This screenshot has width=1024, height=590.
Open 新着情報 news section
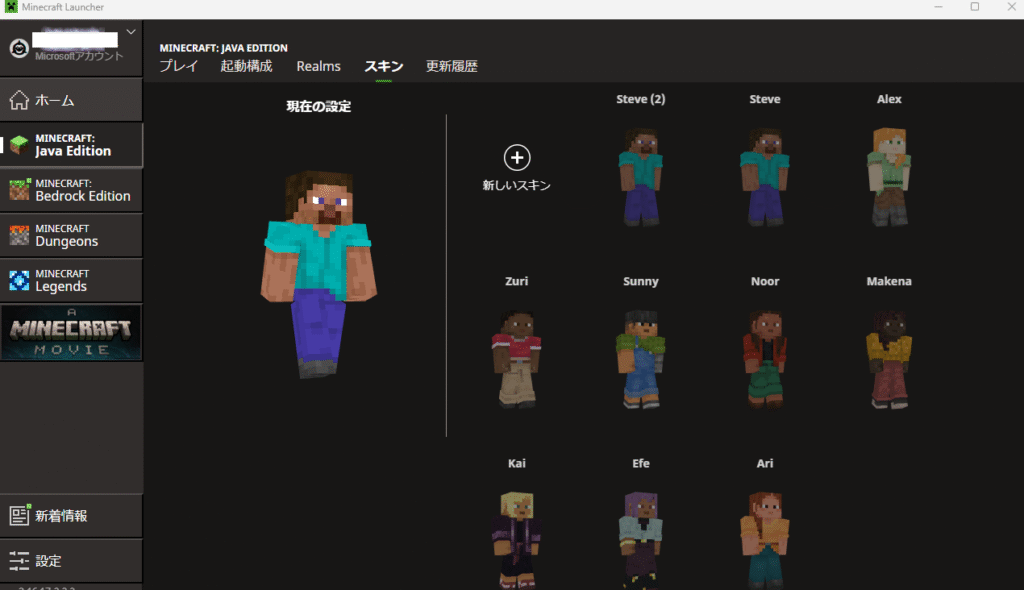(71, 516)
